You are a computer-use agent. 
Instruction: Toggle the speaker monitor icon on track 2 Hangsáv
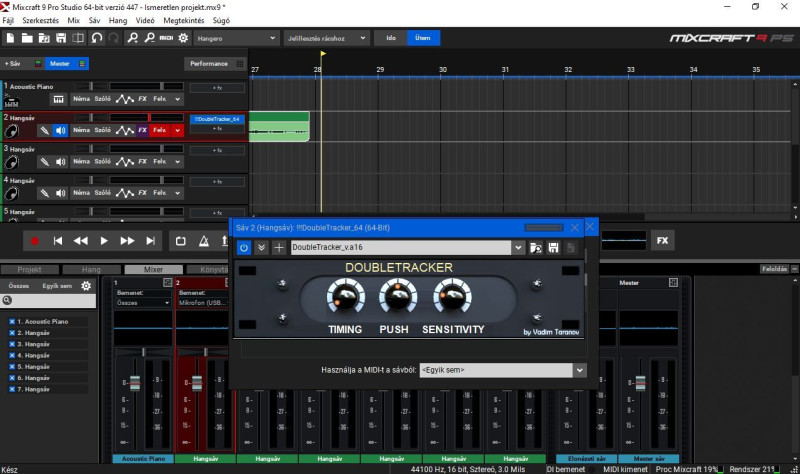pyautogui.click(x=60, y=131)
